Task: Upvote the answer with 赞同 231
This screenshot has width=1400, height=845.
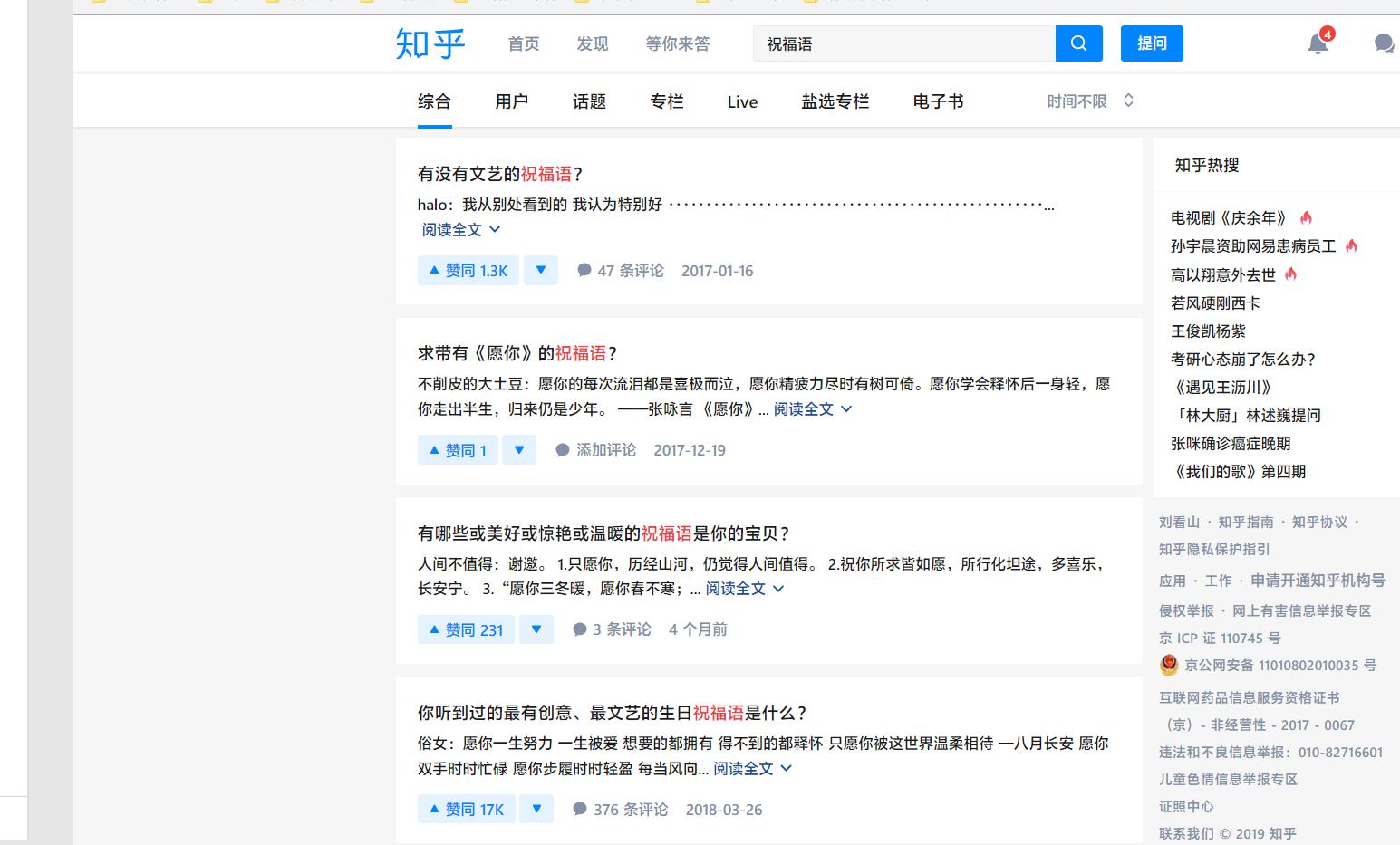Action: 466,629
